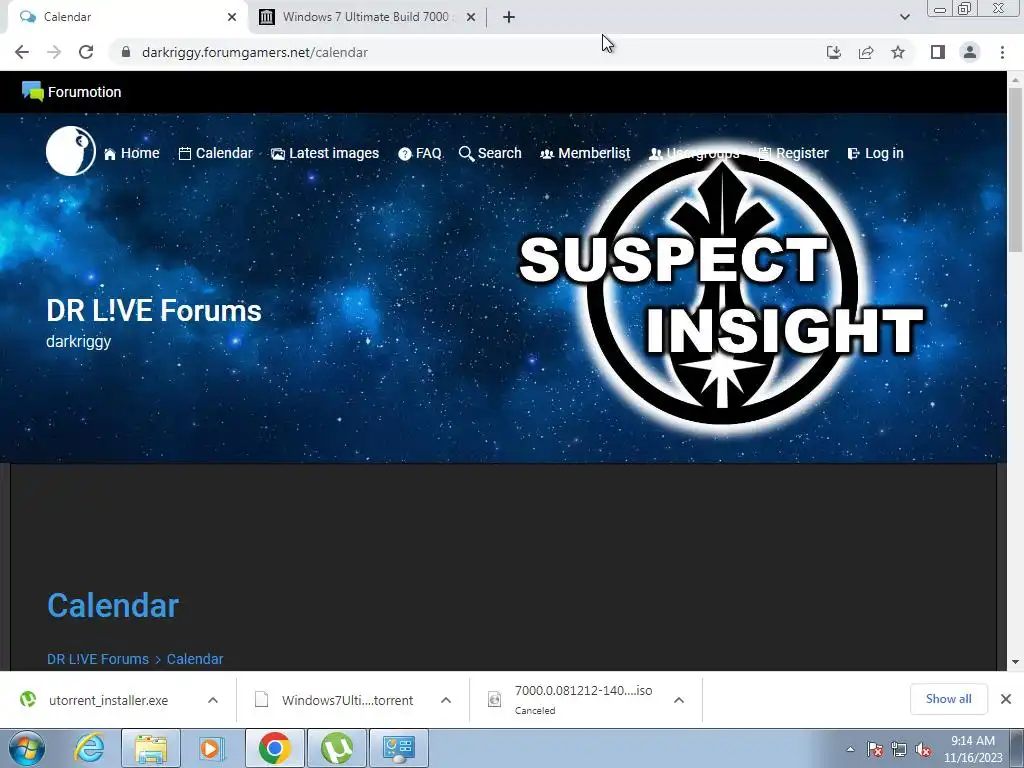1024x768 pixels.
Task: Open Windows Explorer from taskbar
Action: coord(151,748)
